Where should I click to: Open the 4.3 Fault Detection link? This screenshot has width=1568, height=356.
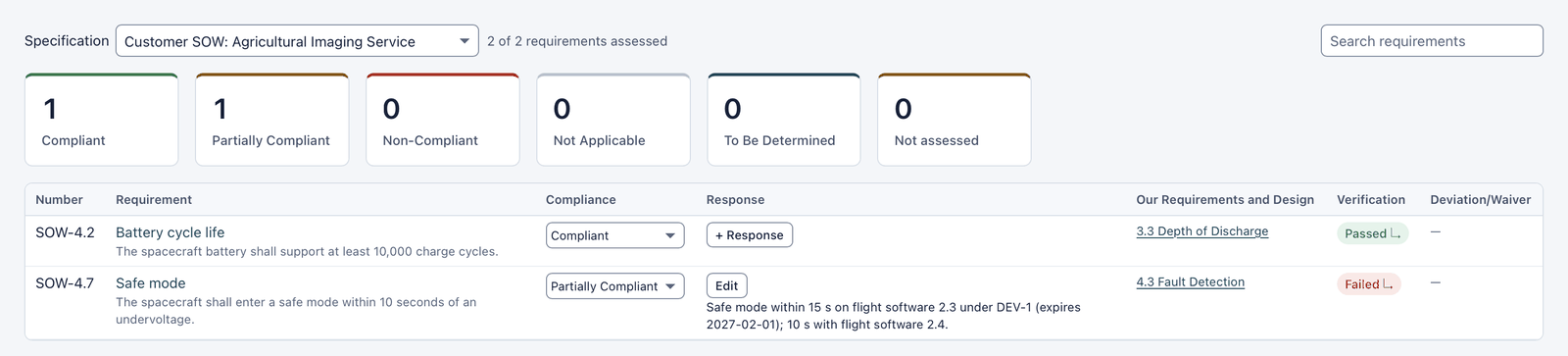coord(1191,281)
